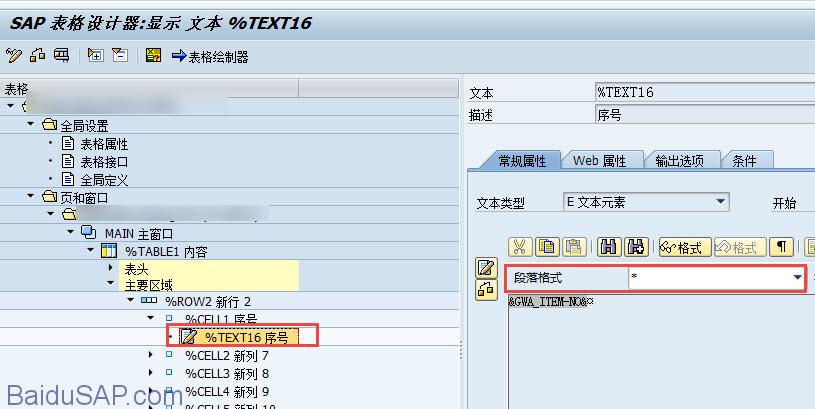
Task: Click the activate/check icon in top toolbar
Action: [37, 55]
